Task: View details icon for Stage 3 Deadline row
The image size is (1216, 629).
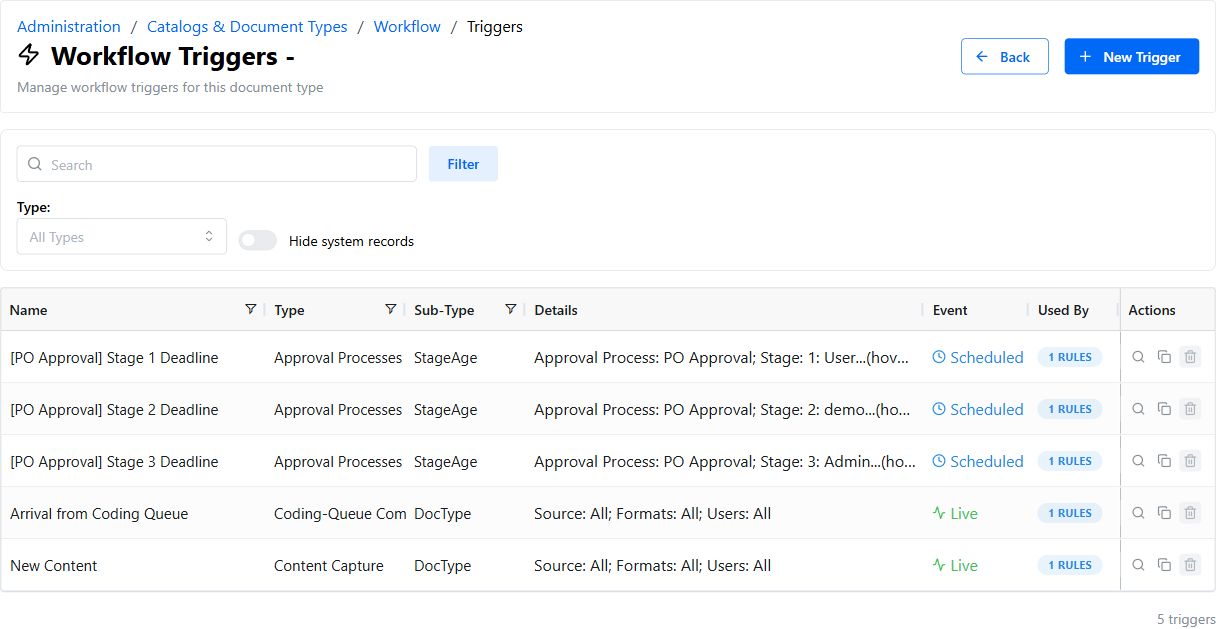Action: [1138, 461]
